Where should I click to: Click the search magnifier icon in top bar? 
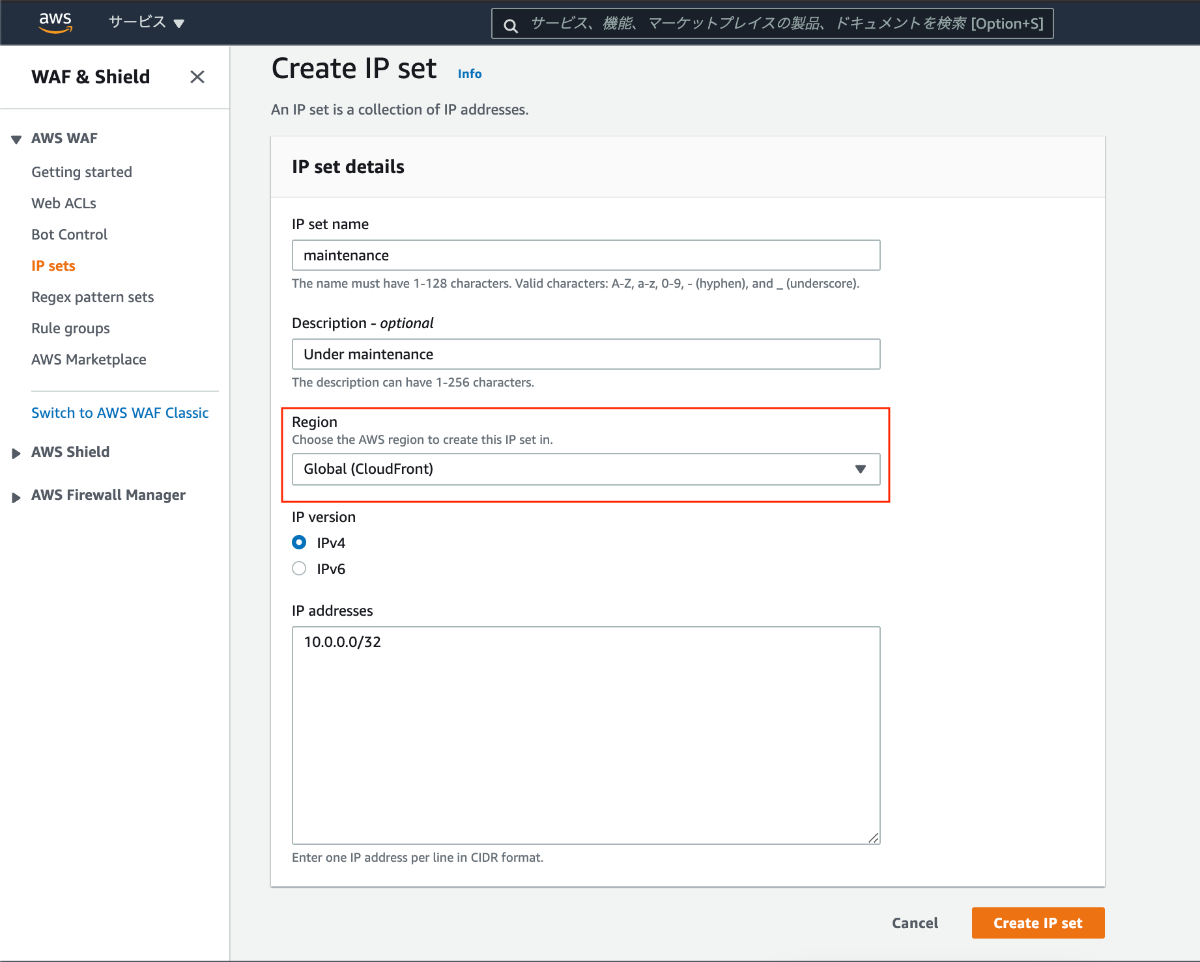click(511, 25)
